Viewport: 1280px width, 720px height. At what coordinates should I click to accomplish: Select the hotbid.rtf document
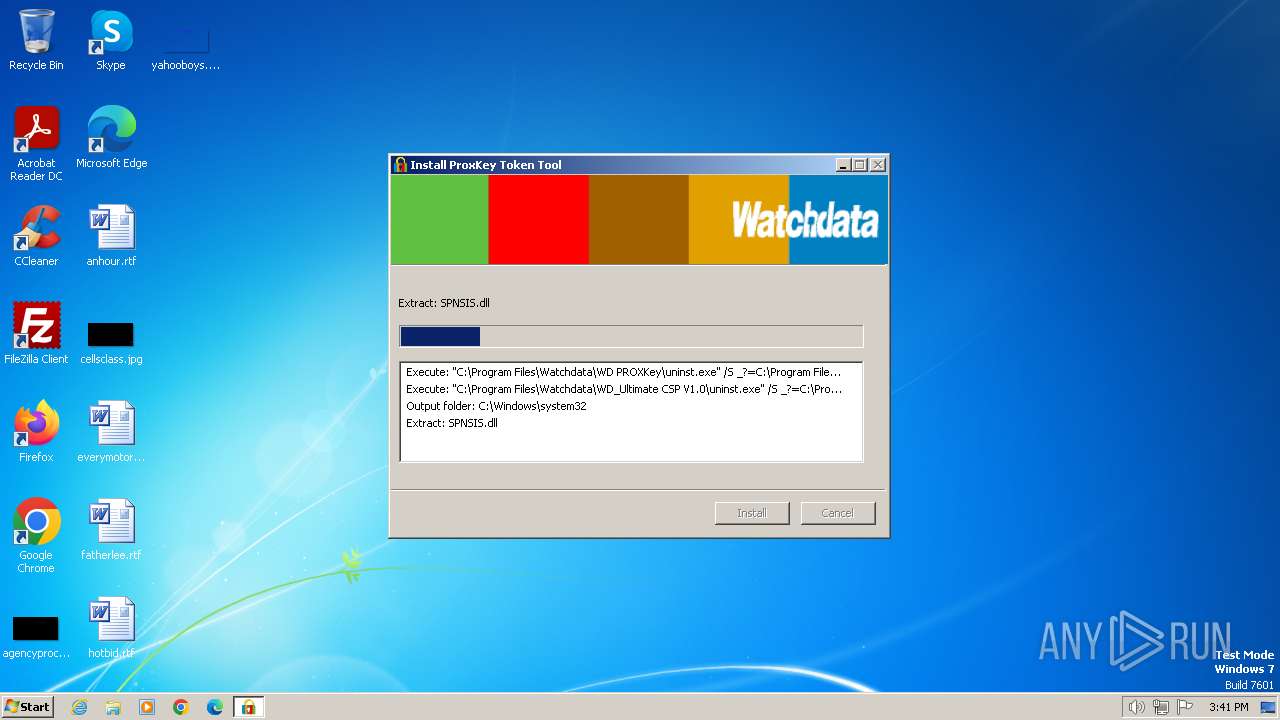(111, 628)
